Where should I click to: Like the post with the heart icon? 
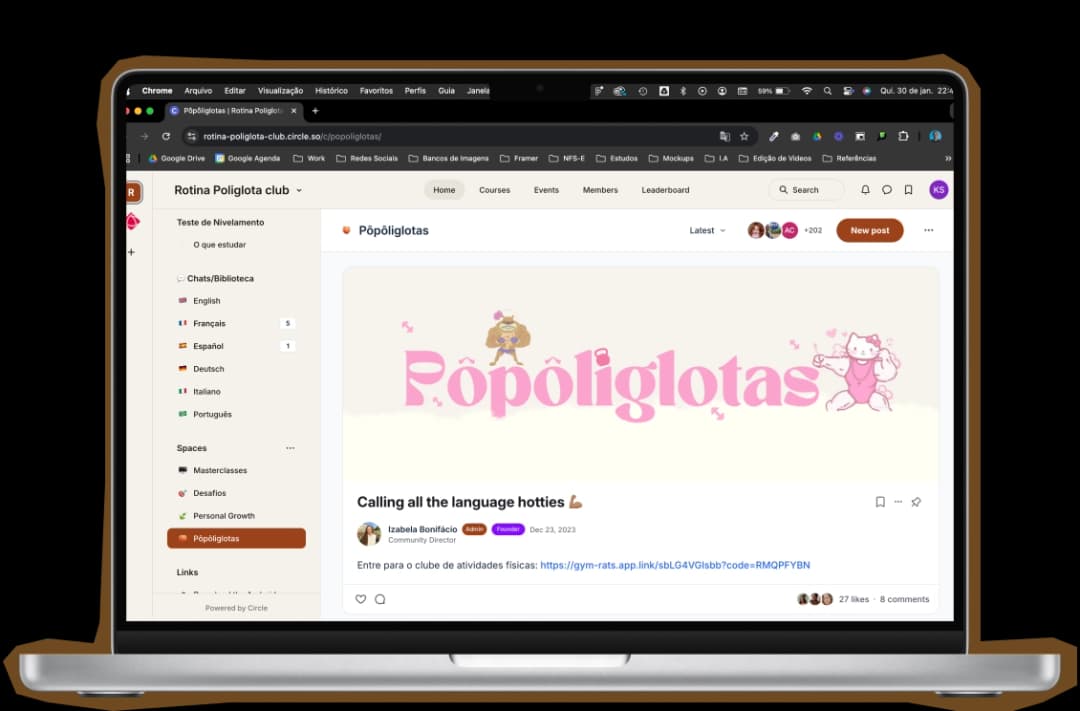click(x=360, y=599)
